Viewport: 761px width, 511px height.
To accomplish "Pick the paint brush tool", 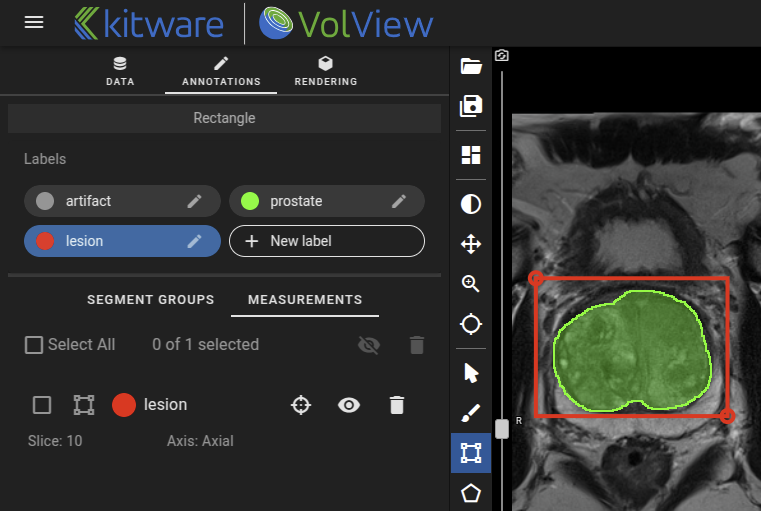I will (471, 413).
